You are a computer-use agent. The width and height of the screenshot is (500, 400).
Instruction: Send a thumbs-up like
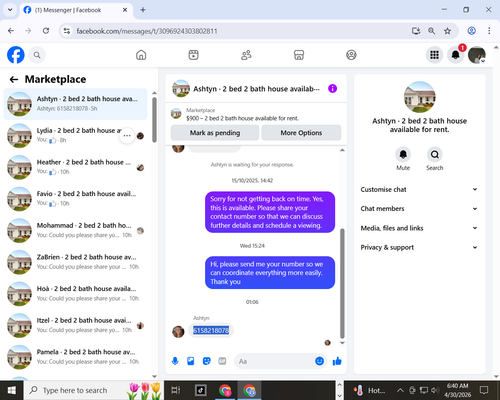tap(337, 361)
